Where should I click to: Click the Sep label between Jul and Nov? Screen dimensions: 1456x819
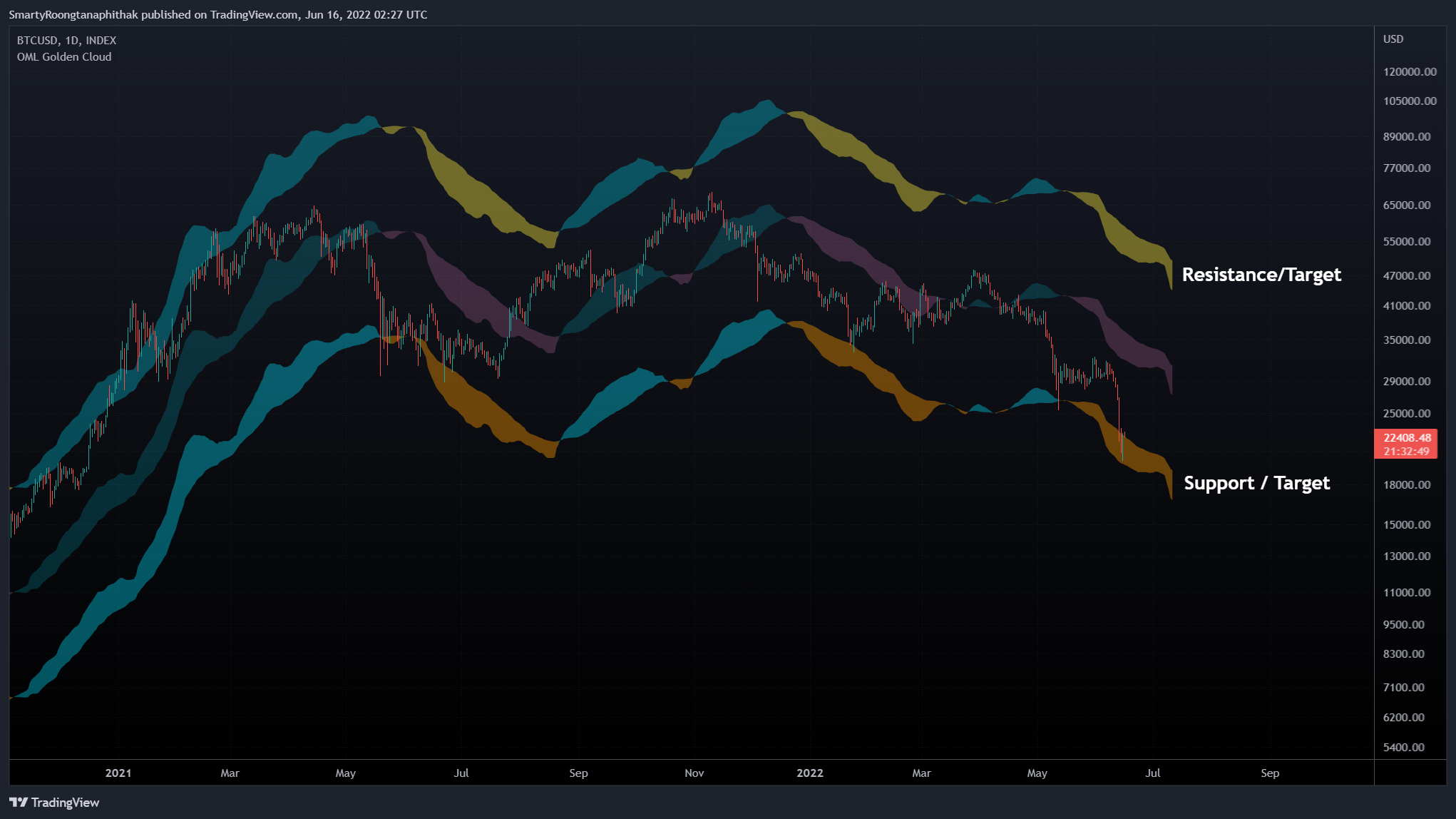[579, 773]
